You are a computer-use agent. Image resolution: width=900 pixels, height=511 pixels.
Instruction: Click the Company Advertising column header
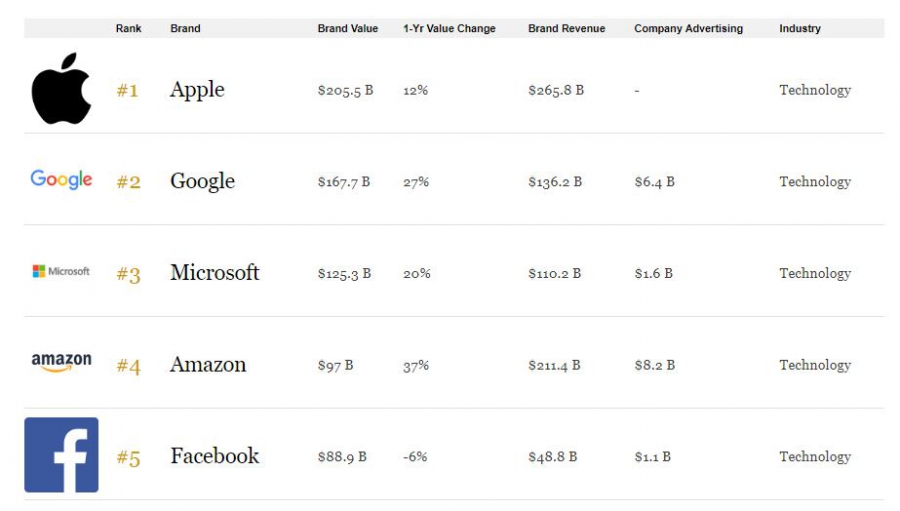688,28
